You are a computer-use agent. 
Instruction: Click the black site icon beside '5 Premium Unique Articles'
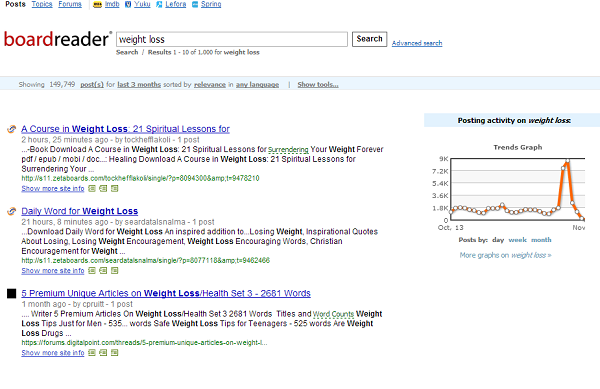pyautogui.click(x=11, y=293)
